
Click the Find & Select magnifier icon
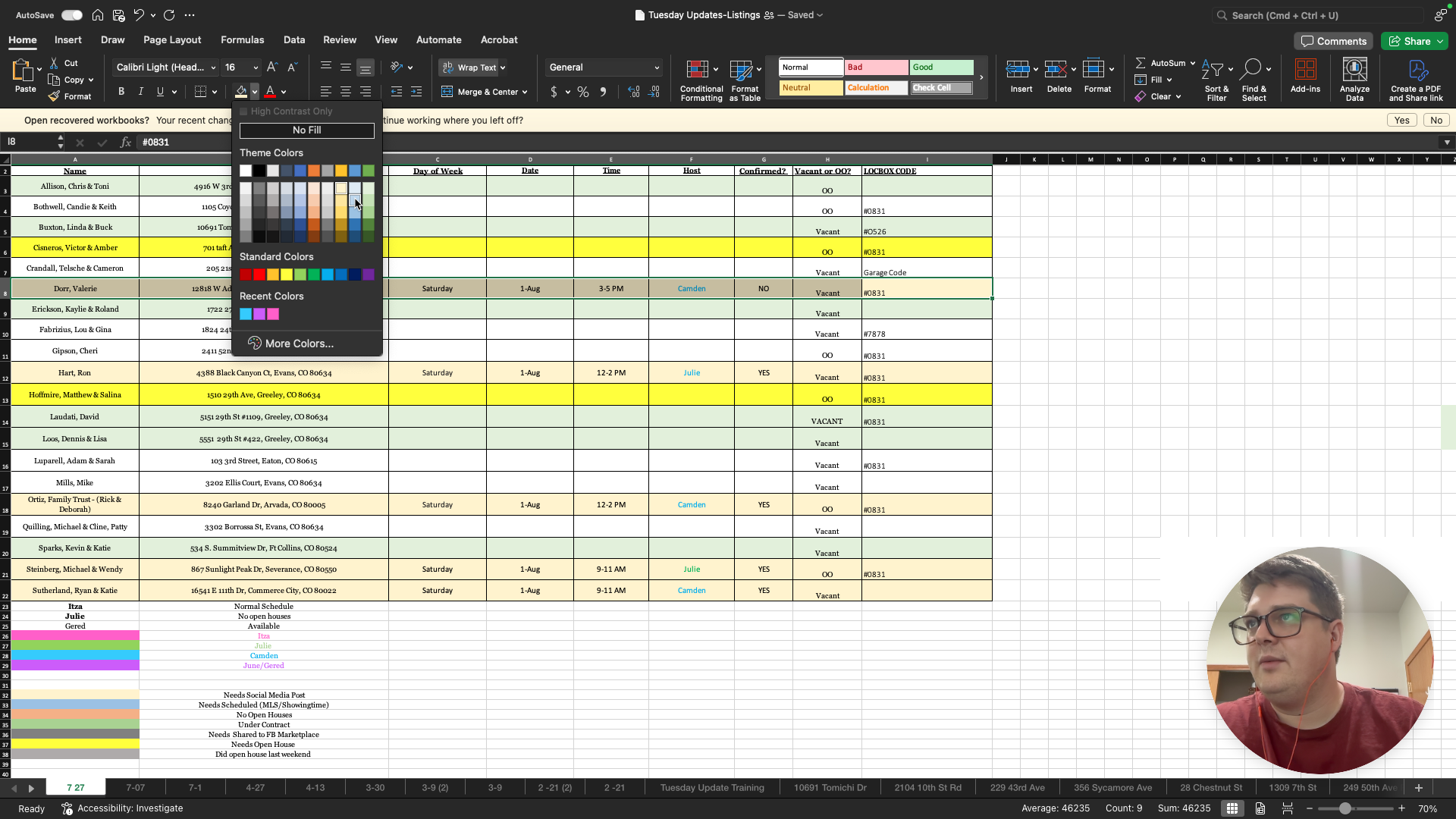click(x=1254, y=71)
